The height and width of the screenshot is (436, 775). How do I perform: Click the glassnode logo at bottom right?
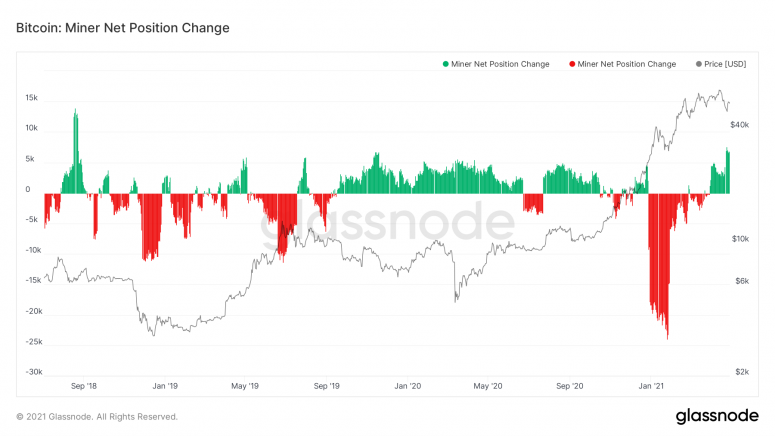click(x=717, y=416)
